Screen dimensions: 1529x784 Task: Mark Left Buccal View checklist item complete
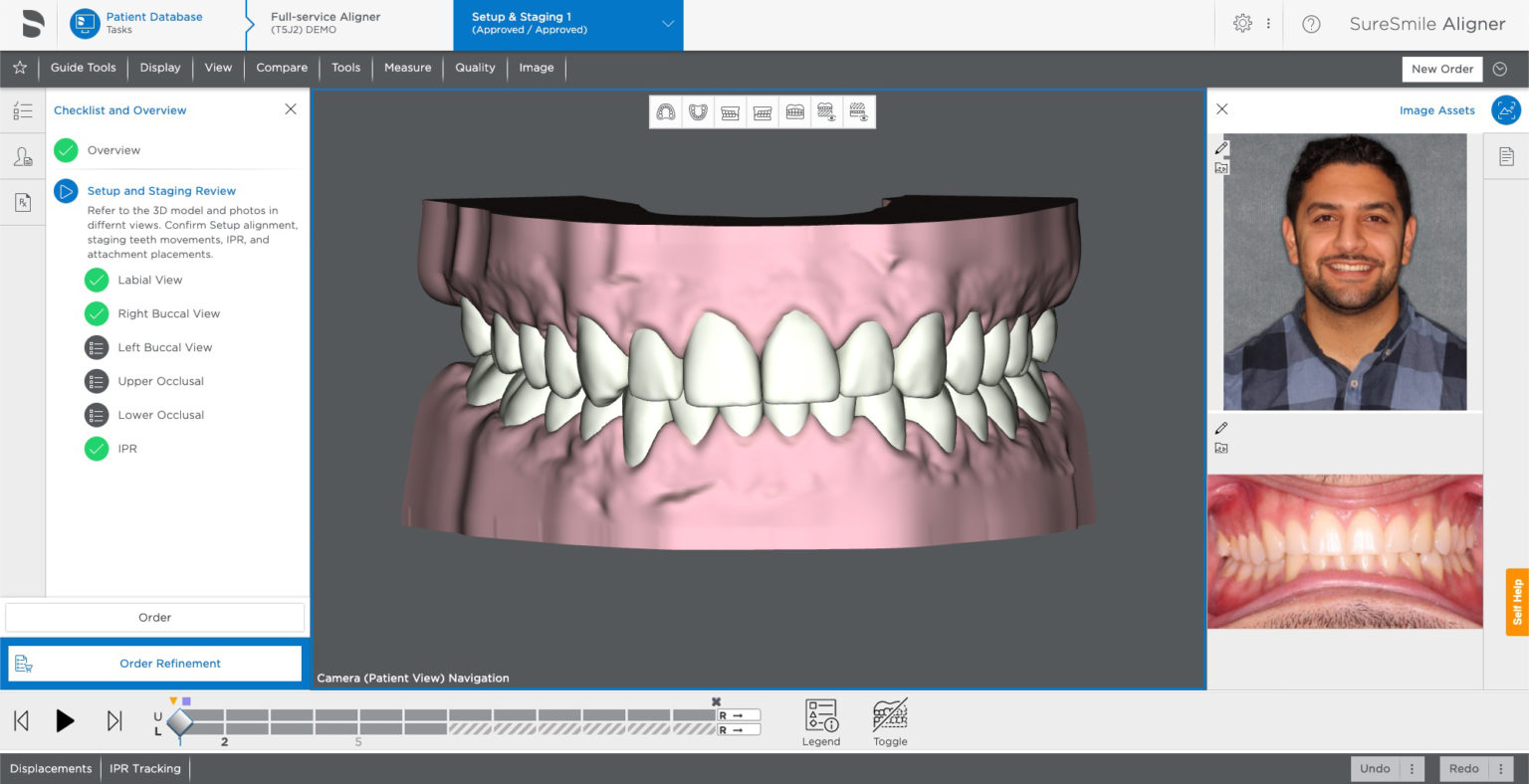(96, 347)
